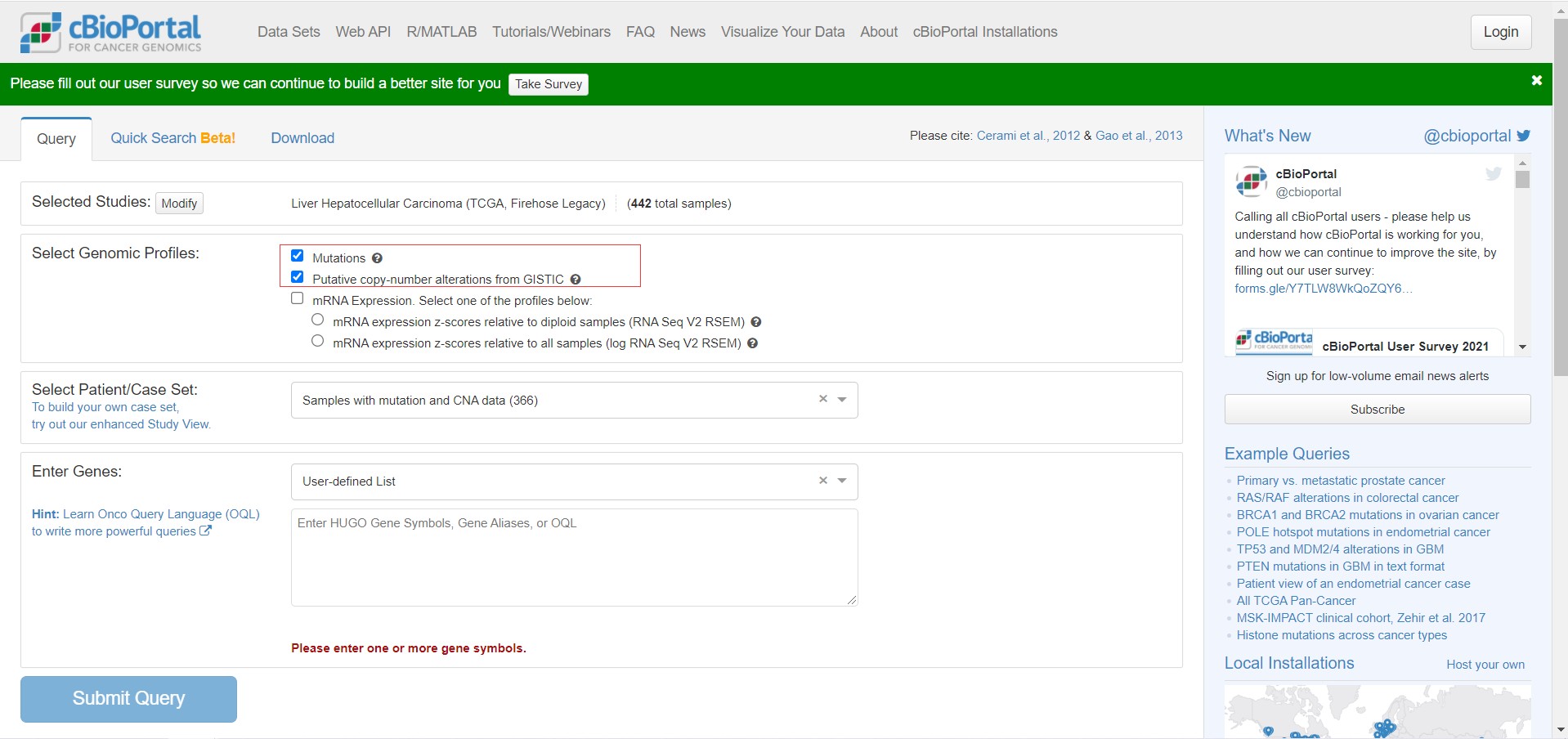This screenshot has height=739, width=1568.
Task: Click the page vertical scrollbar thumb
Action: [1561, 197]
